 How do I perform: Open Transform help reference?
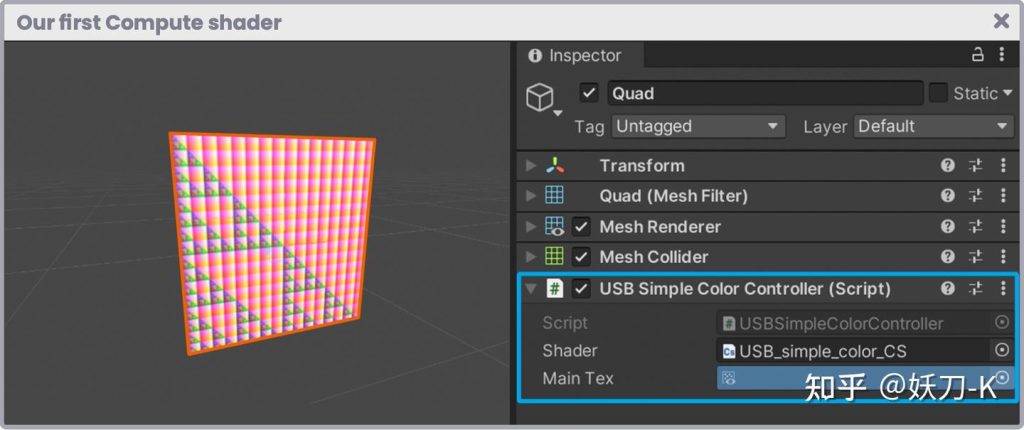948,166
